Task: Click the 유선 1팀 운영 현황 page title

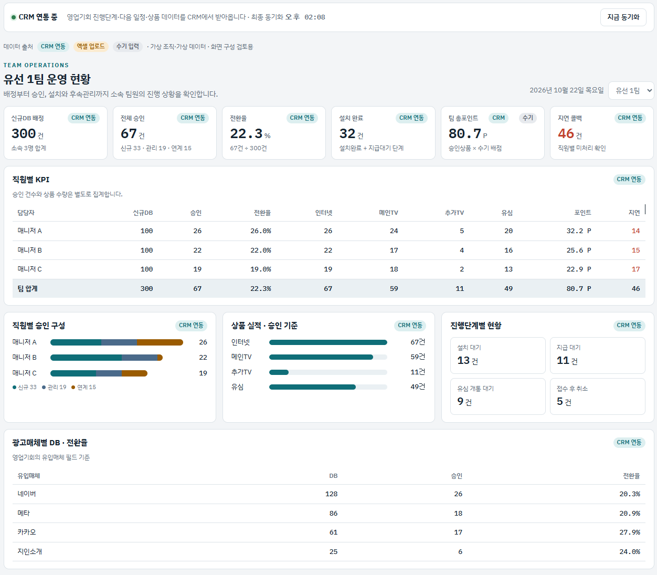Action: tap(47, 79)
